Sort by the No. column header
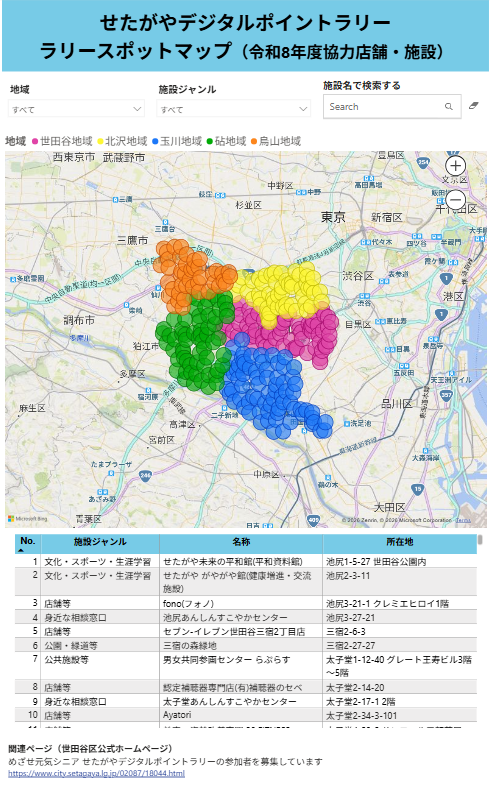 [28, 543]
